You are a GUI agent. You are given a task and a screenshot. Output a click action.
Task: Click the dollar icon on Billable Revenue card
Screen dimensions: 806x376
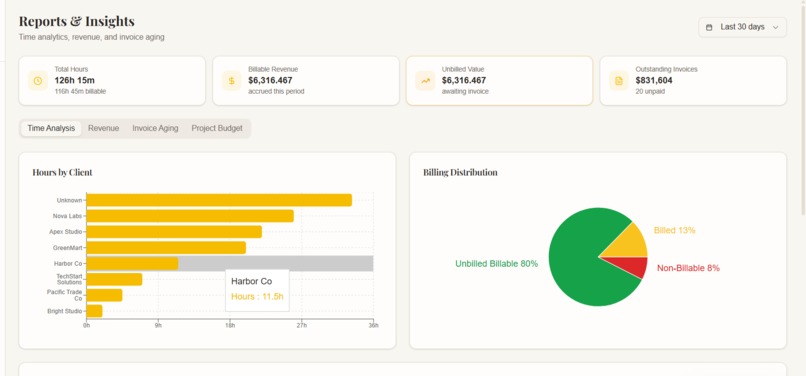(231, 81)
